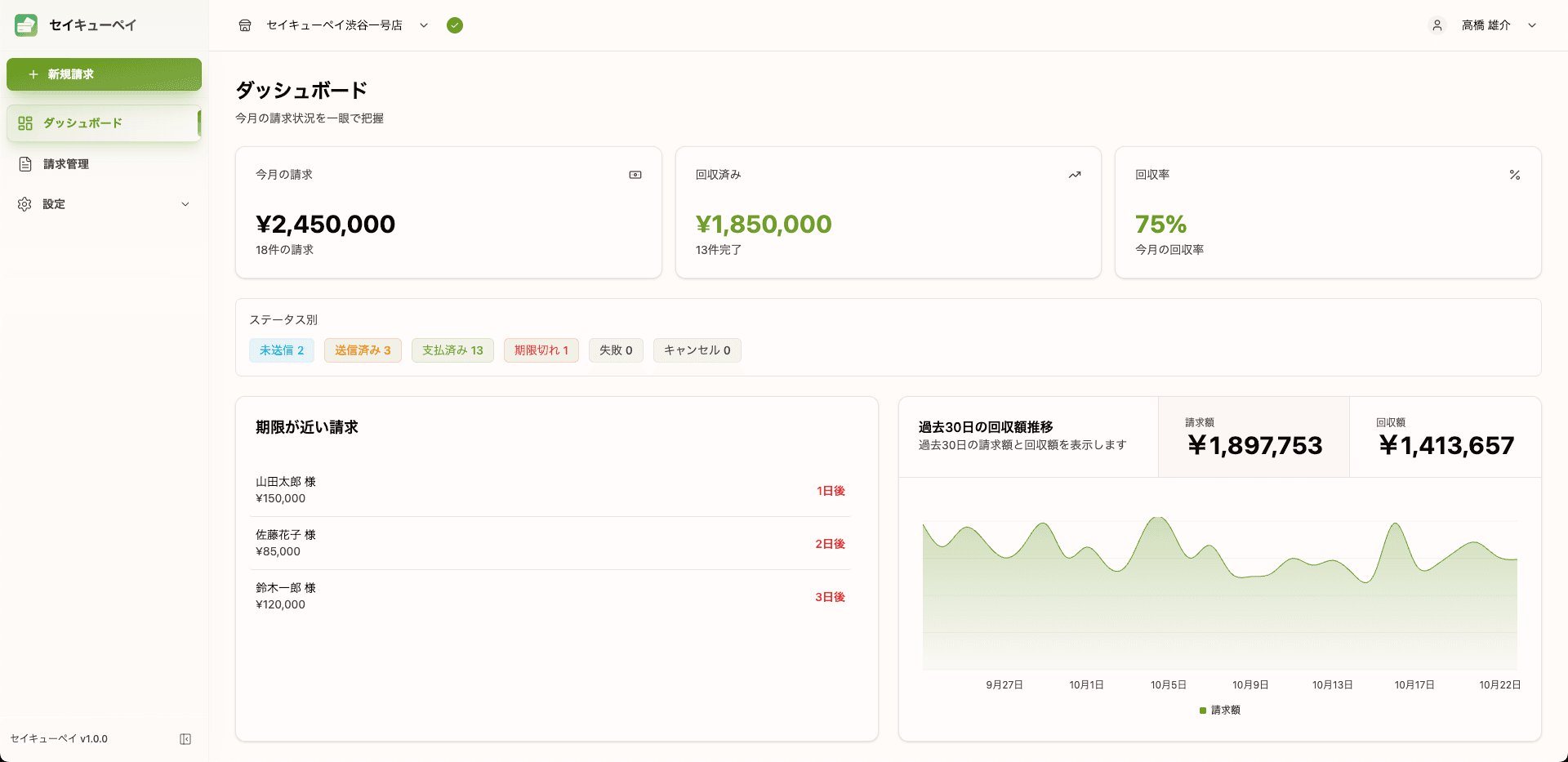The height and width of the screenshot is (762, 1568).
Task: Select the 期限切れ 1 status badge
Action: coord(541,350)
